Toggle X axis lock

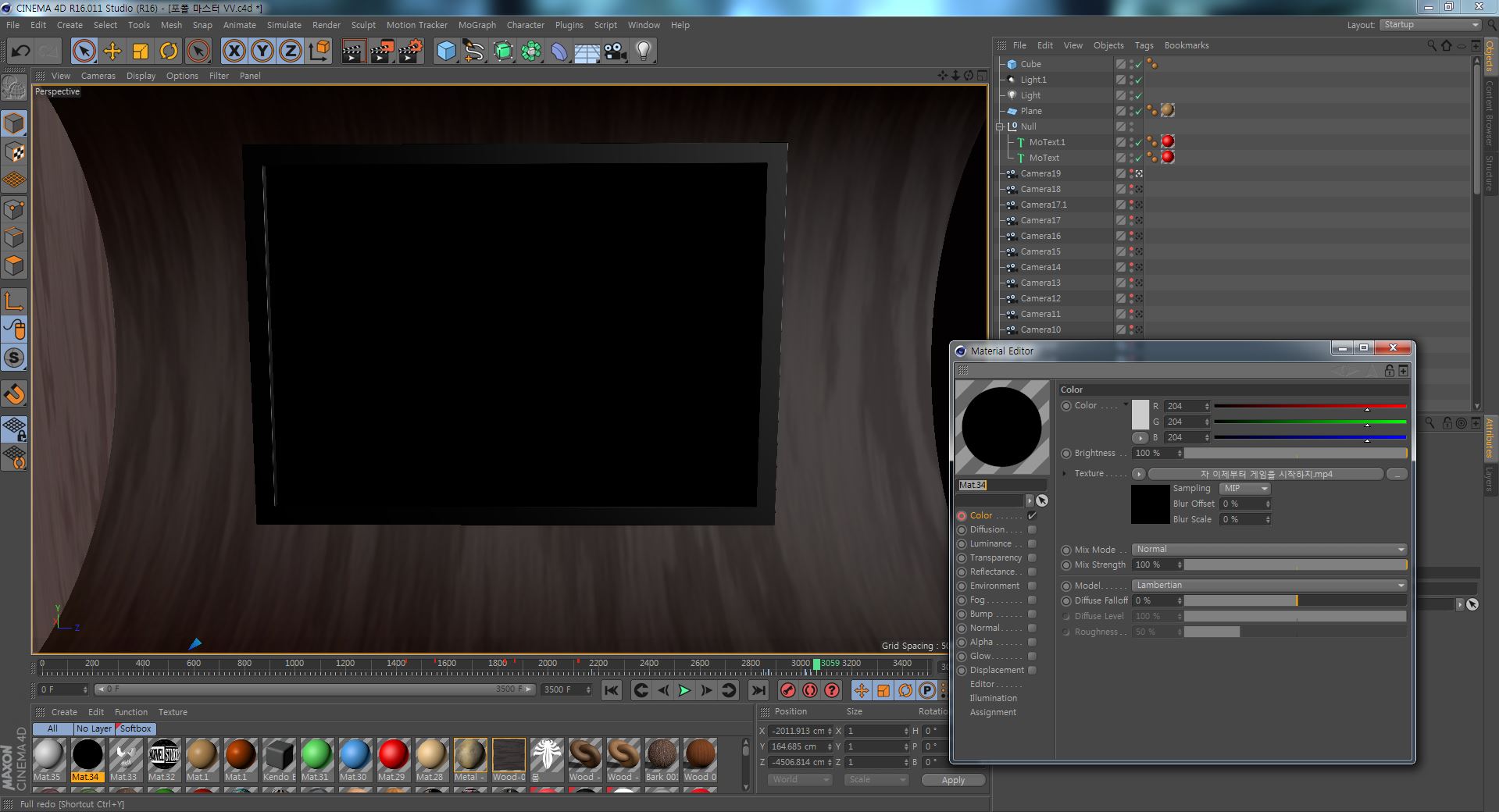(x=234, y=52)
